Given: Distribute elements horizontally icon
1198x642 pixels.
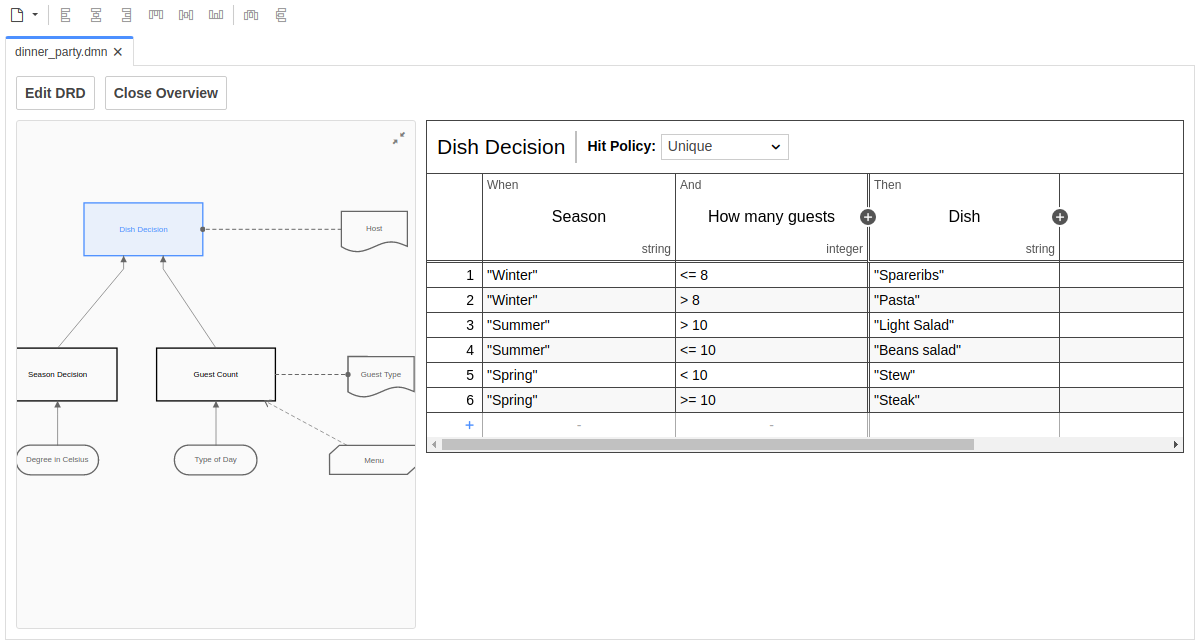Looking at the screenshot, I should click(251, 15).
